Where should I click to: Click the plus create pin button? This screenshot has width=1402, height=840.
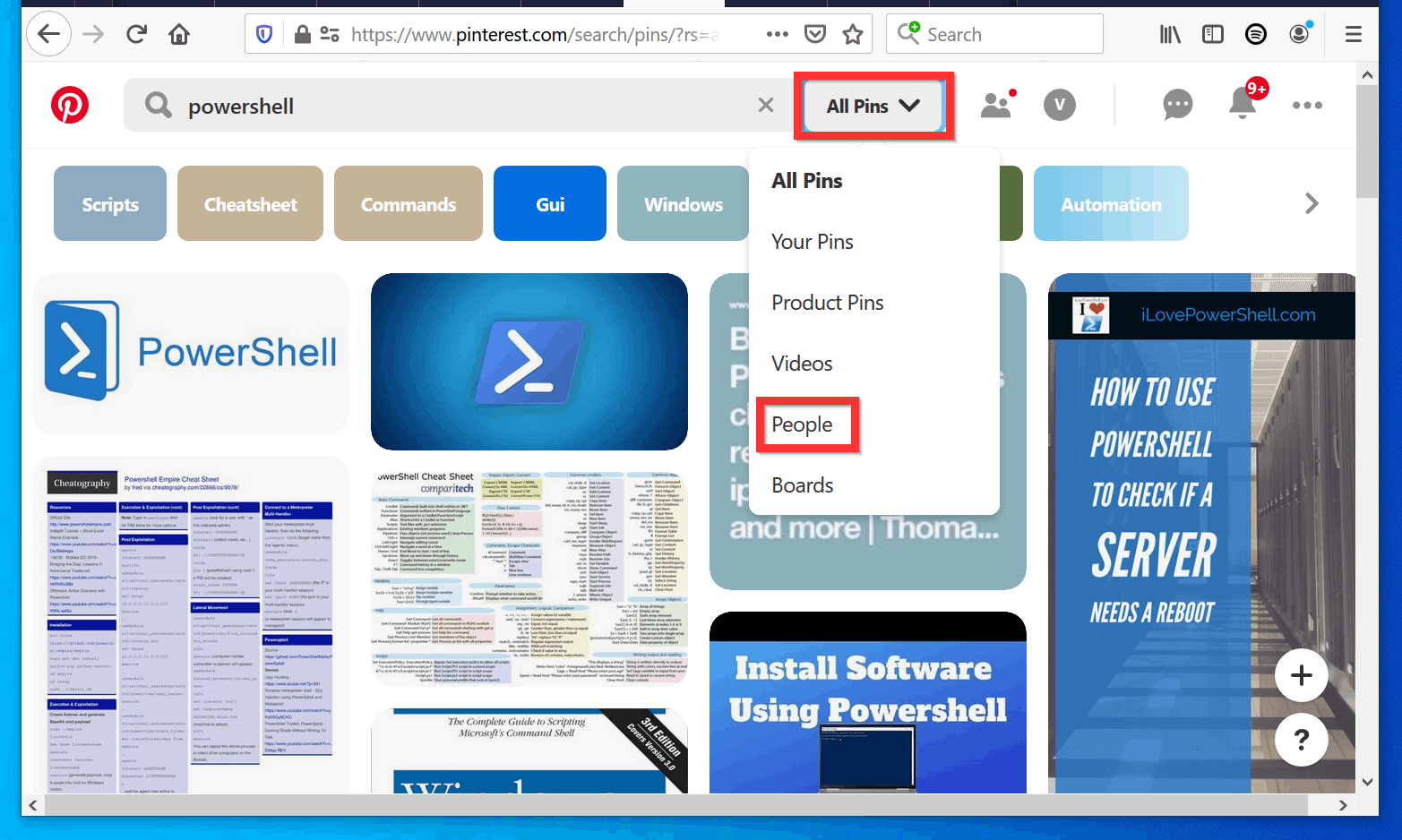1301,675
